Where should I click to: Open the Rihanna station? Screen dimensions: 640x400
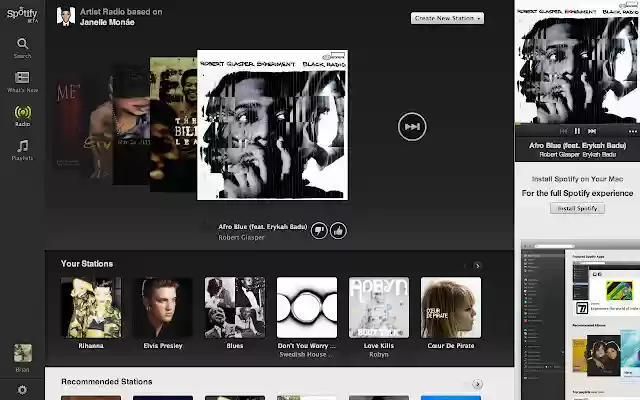click(x=91, y=308)
